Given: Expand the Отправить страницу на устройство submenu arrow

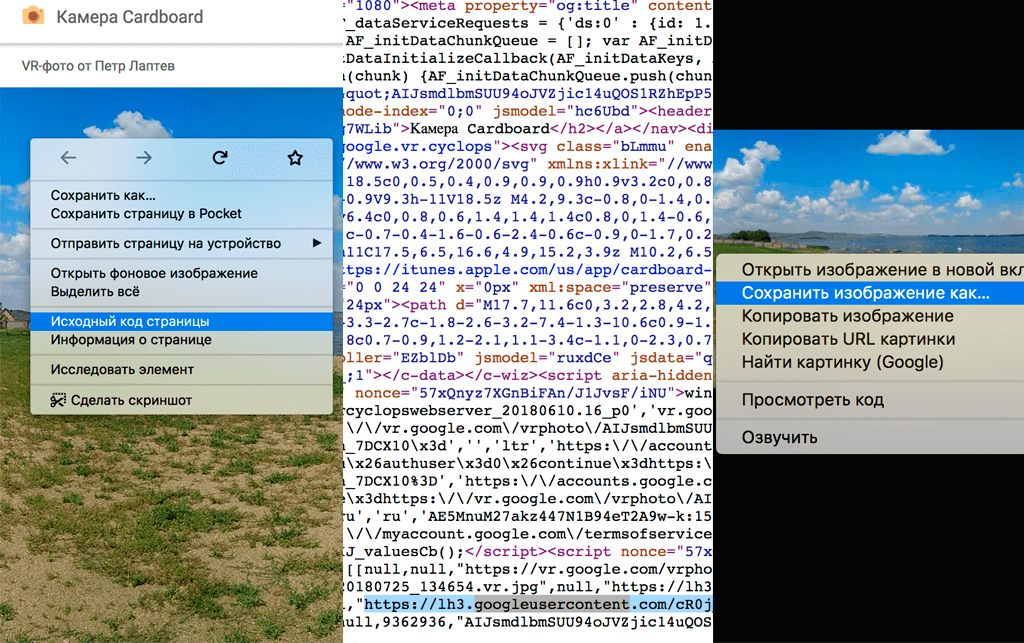Looking at the screenshot, I should pos(317,243).
